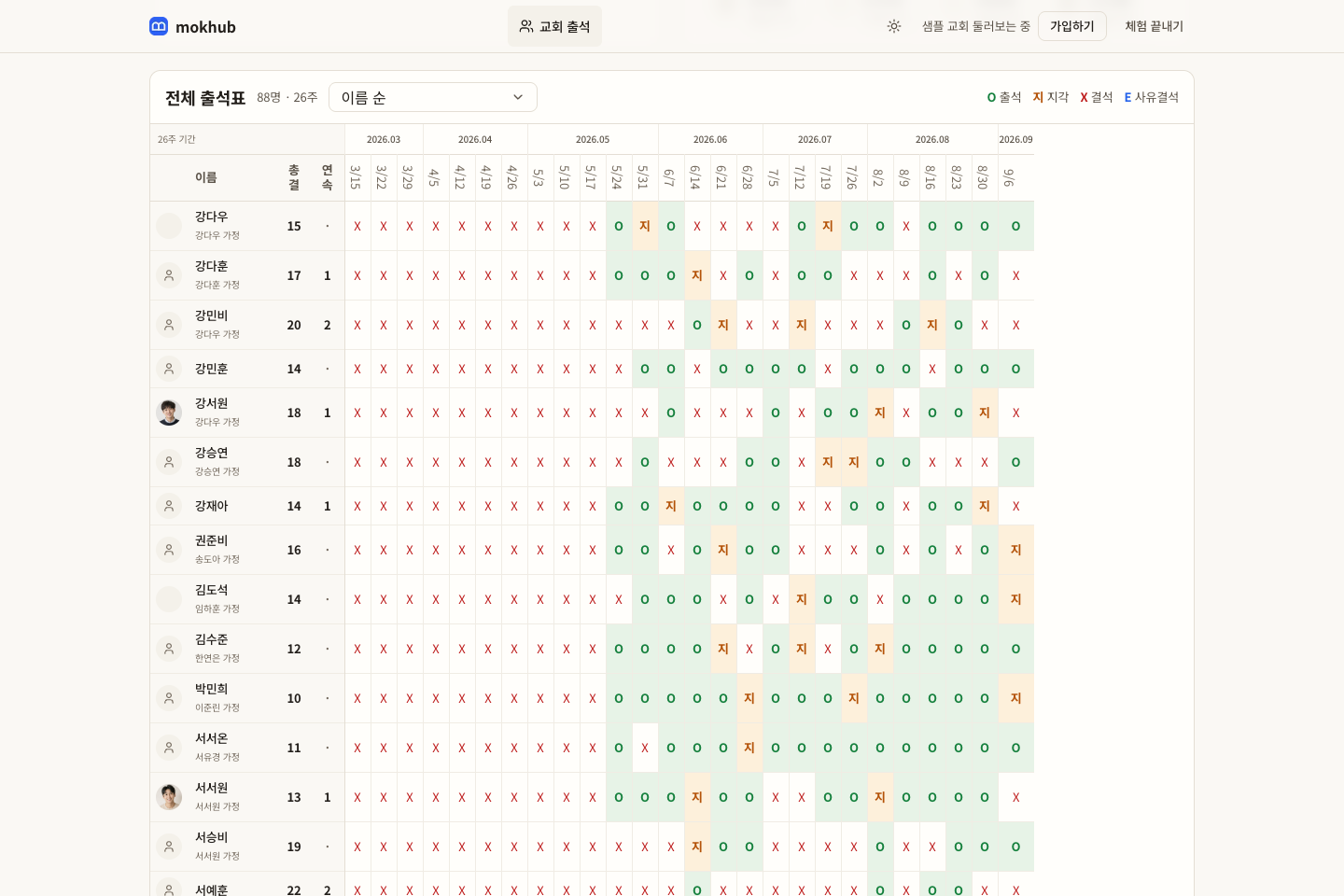Click 강다훈's 6/14 지 attendance cell
The width and height of the screenshot is (1344, 896).
[x=697, y=275]
